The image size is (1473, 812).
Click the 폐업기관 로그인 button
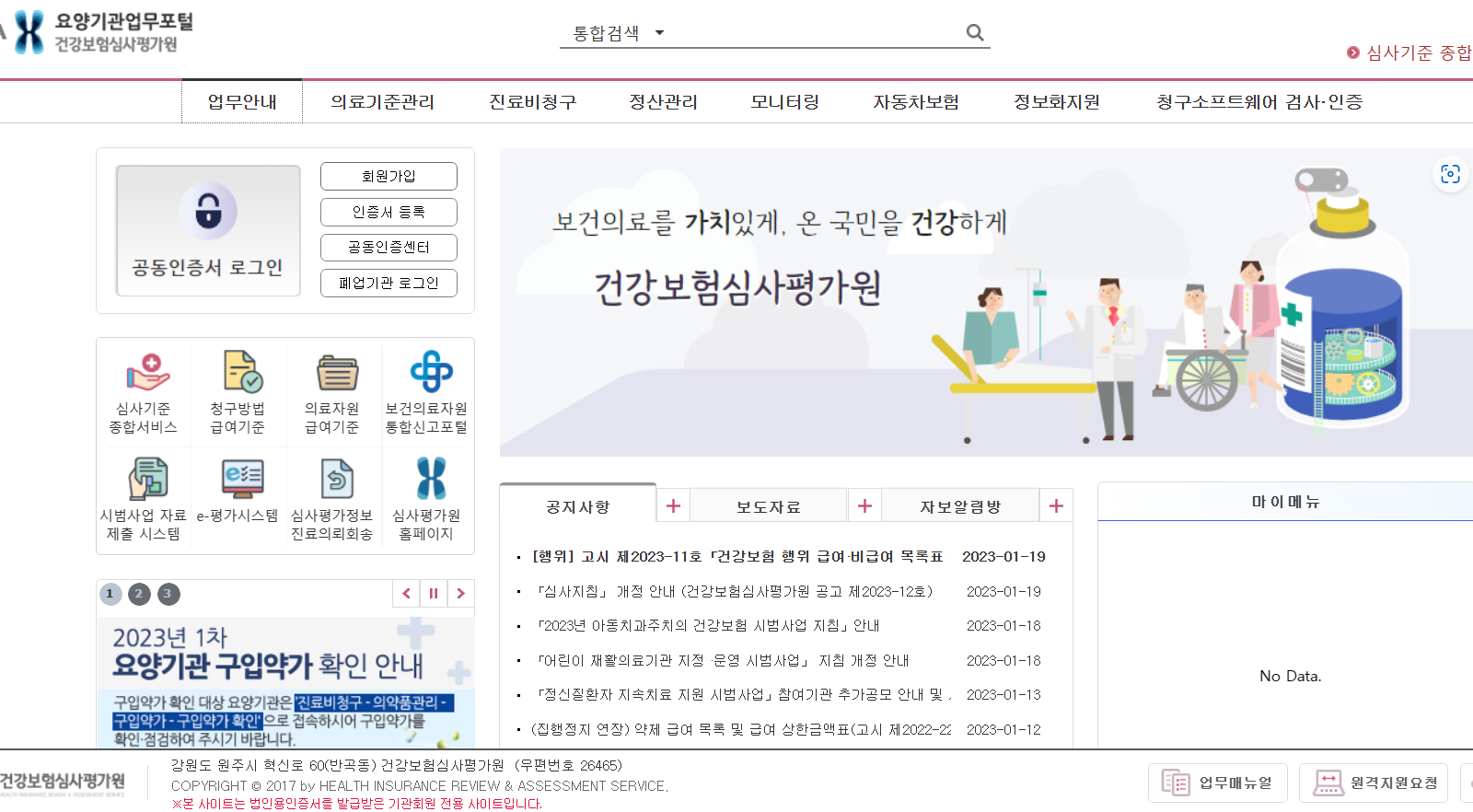[x=389, y=283]
